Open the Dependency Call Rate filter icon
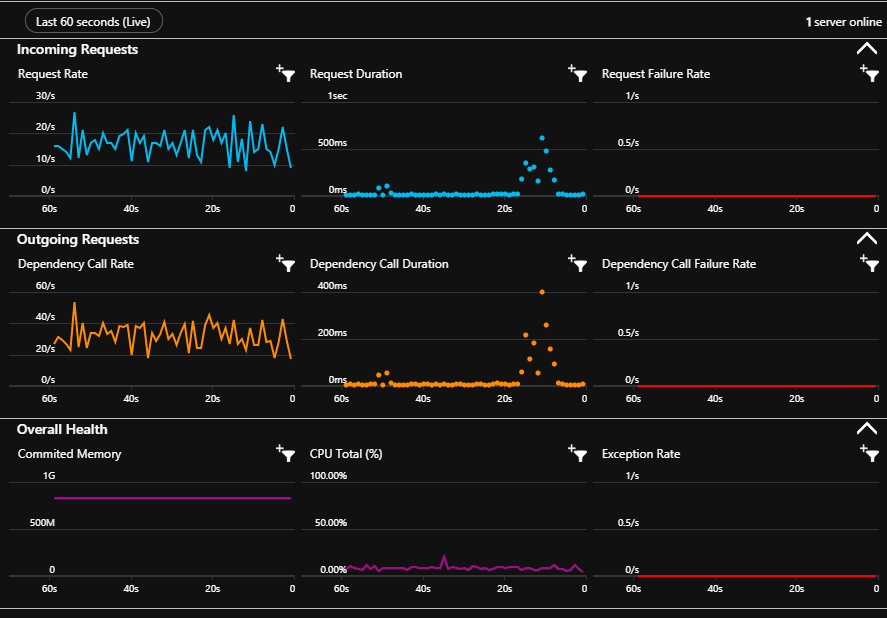This screenshot has width=887, height=618. tap(286, 263)
